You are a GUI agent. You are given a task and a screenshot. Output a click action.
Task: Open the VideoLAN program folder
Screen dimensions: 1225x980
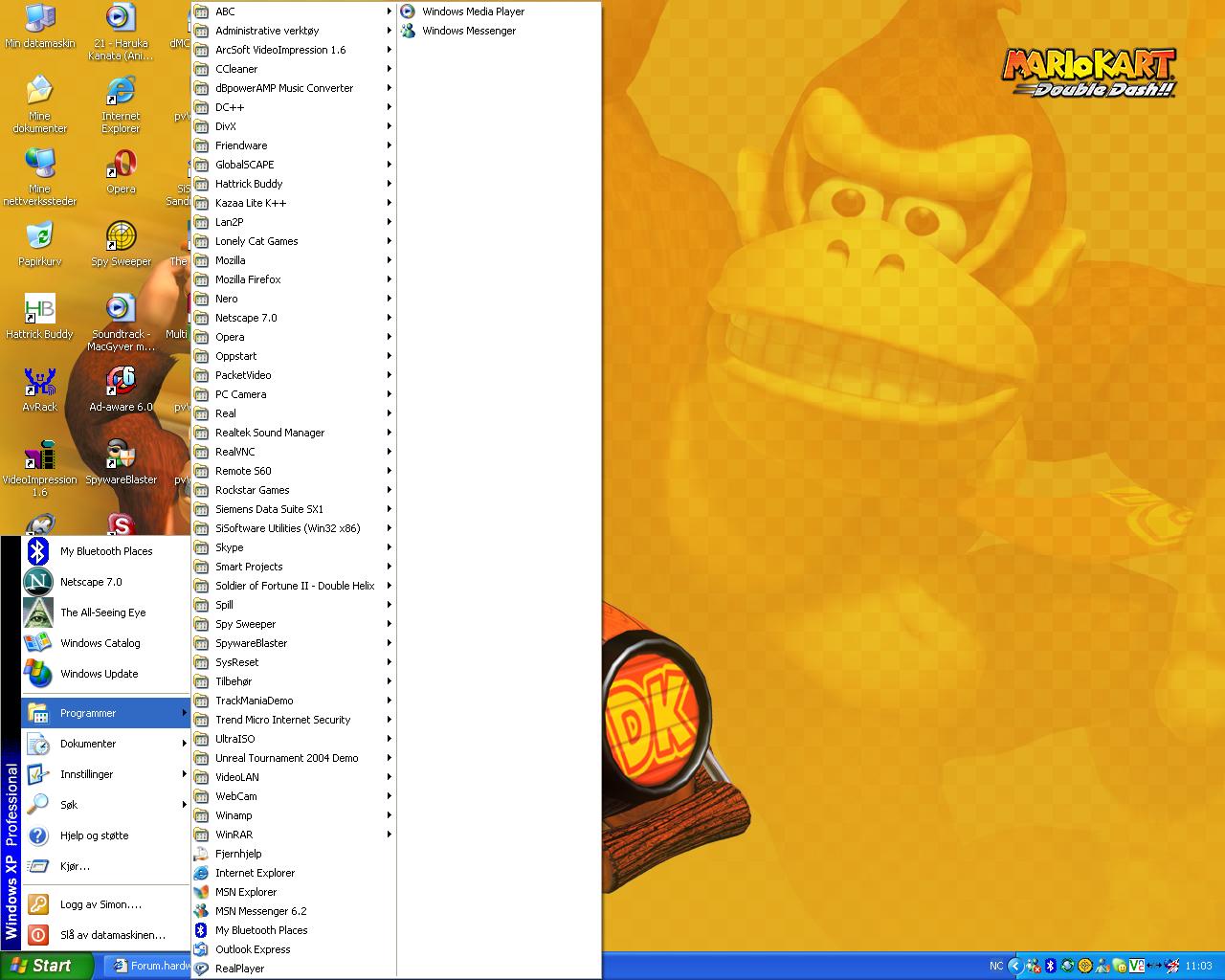pos(294,777)
